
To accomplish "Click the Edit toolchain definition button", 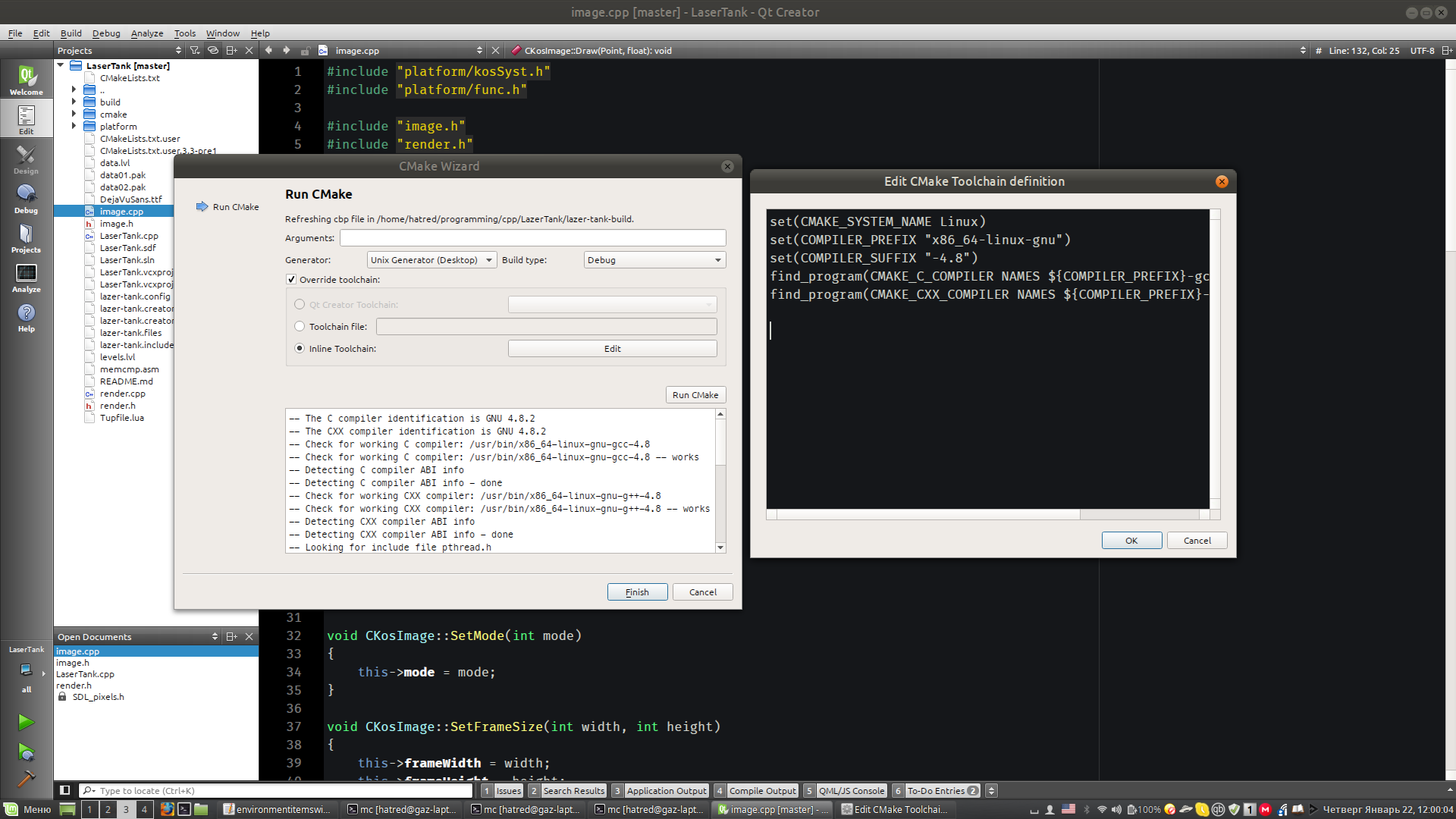I will point(611,348).
